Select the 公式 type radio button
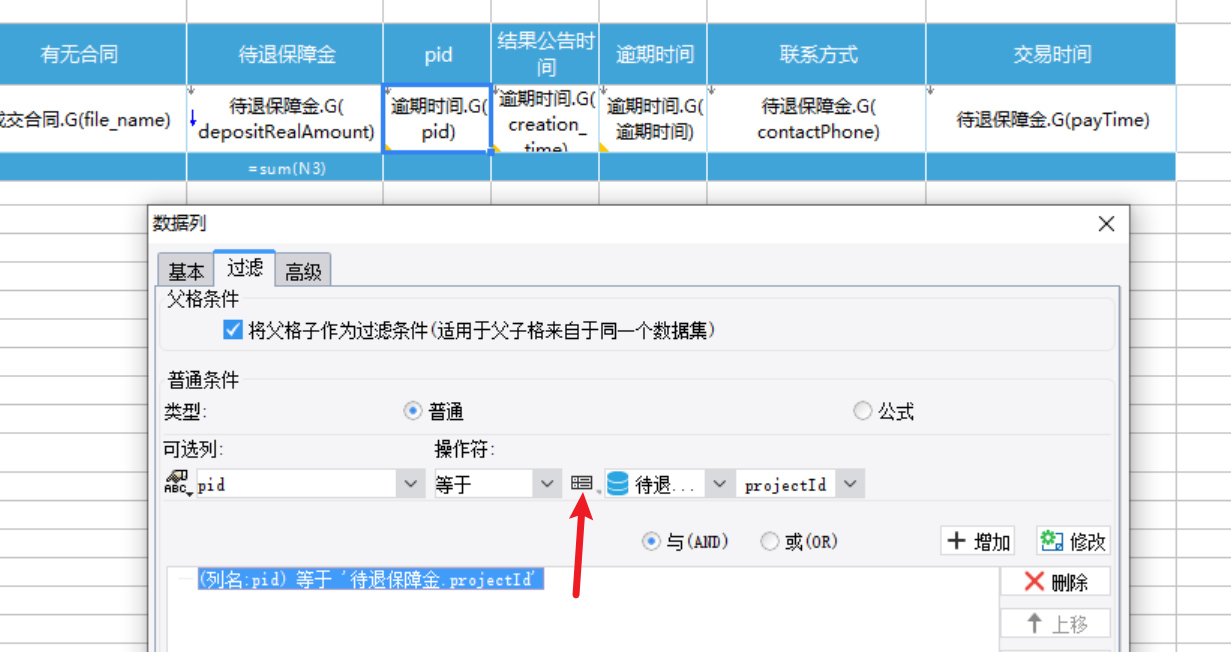 [862, 411]
